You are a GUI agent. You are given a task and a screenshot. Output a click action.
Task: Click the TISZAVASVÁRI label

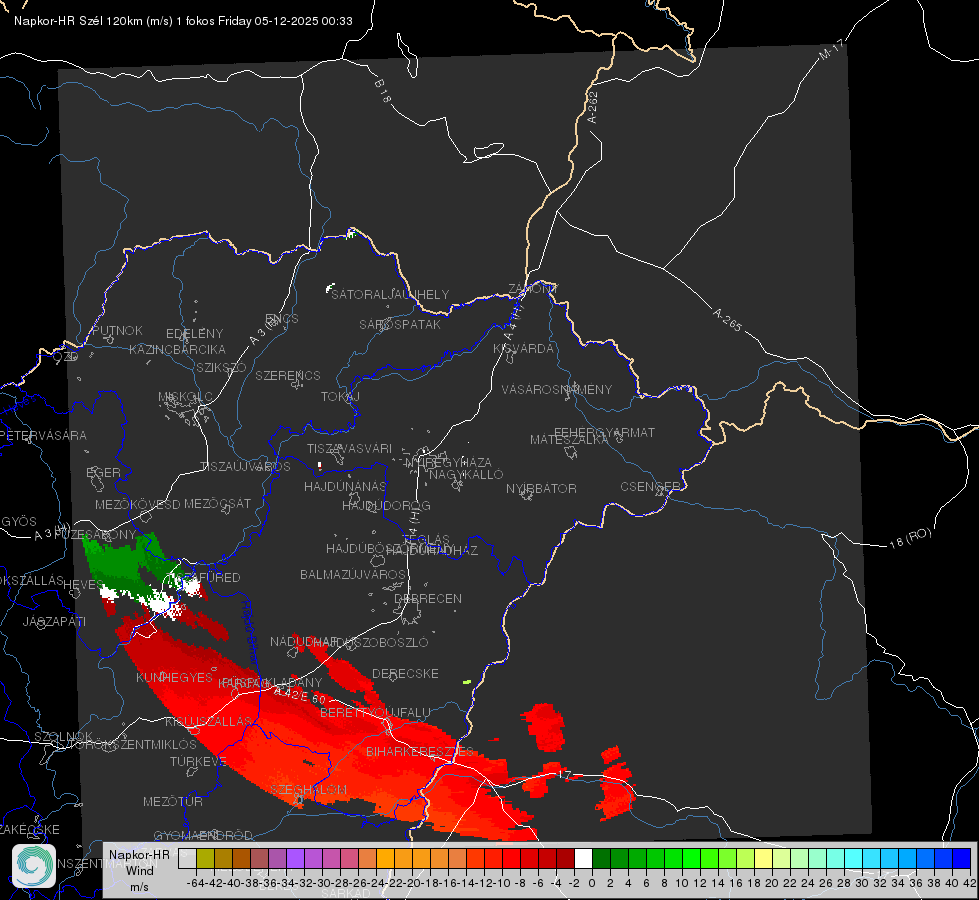[x=350, y=448]
